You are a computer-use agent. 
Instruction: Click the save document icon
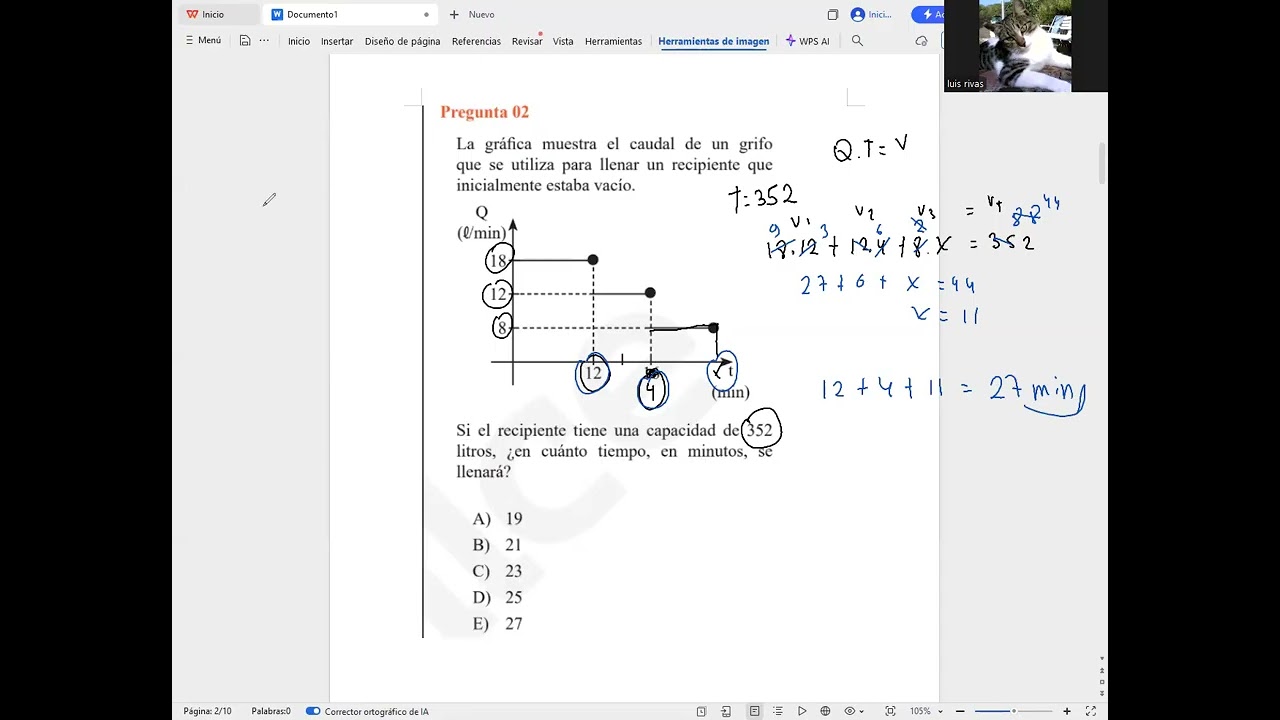245,41
